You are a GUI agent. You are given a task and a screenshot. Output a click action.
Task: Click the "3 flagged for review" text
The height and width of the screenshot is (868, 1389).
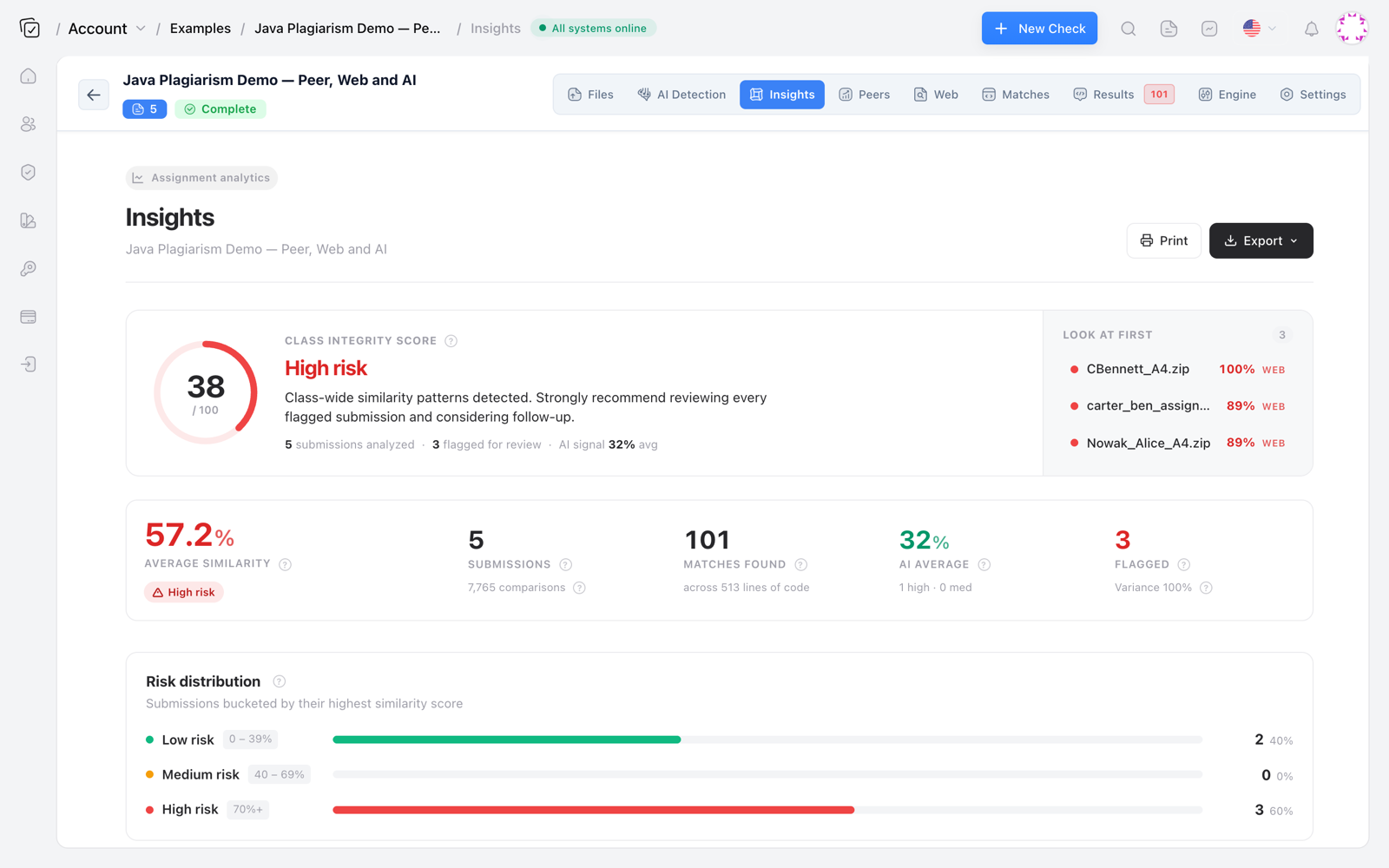(x=486, y=444)
